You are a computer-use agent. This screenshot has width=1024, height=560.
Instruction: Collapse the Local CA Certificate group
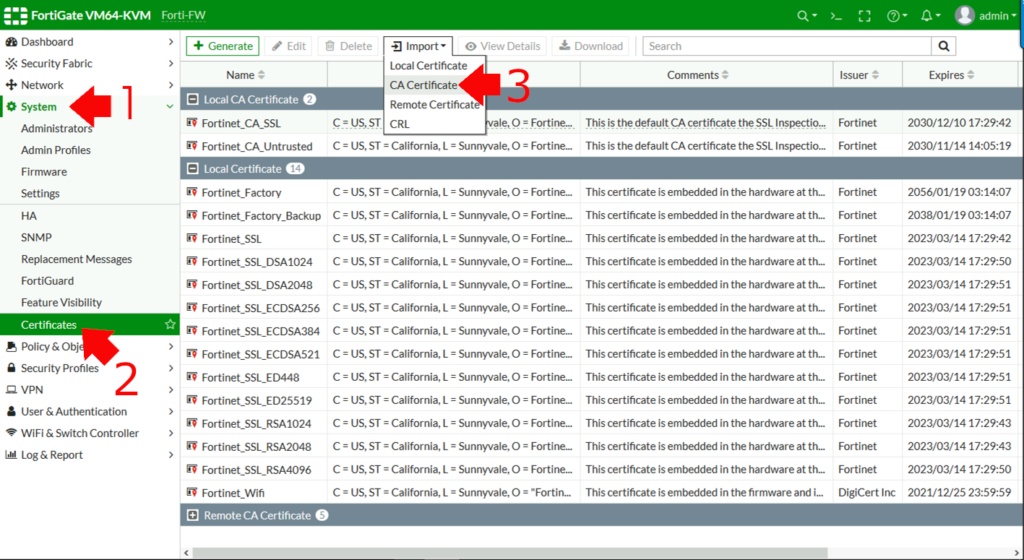[193, 99]
